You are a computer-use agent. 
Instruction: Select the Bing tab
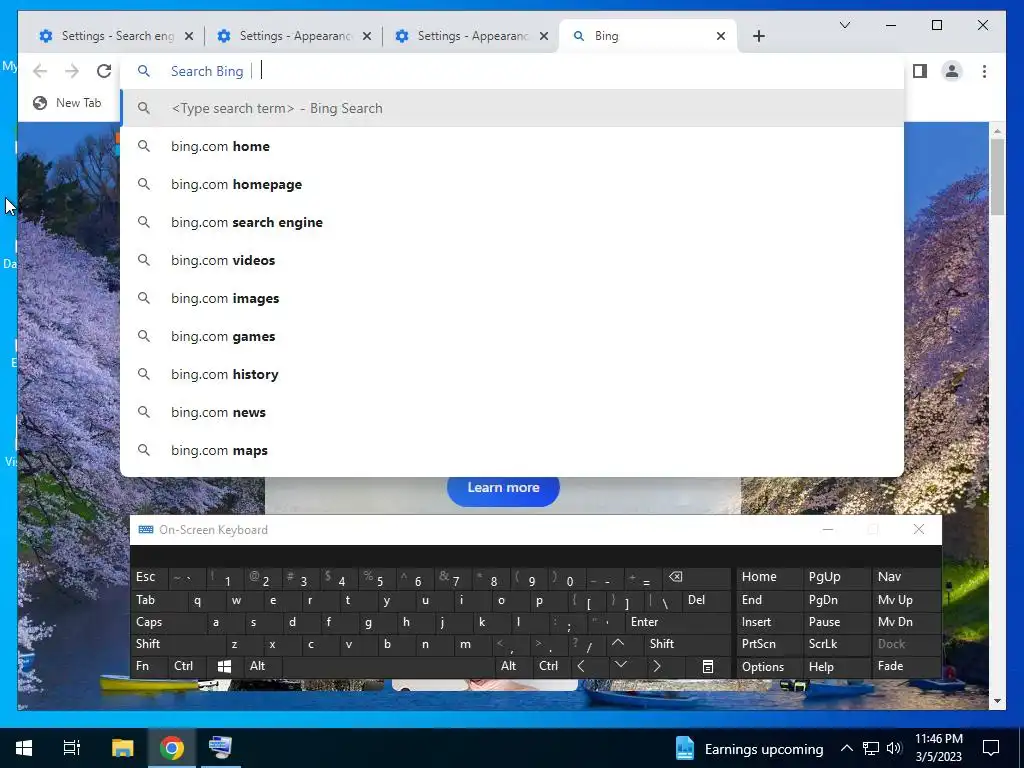648,36
